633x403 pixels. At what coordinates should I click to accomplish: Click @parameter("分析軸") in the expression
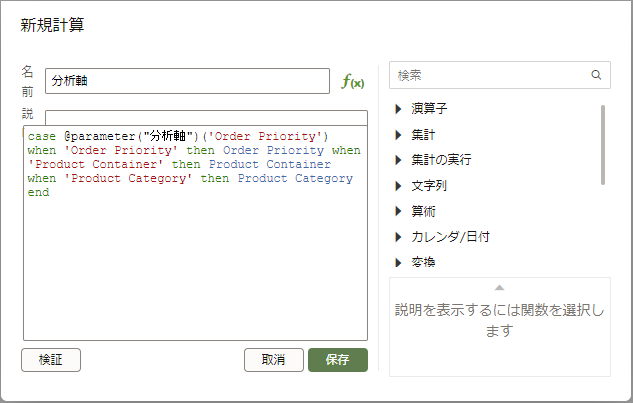pyautogui.click(x=131, y=136)
